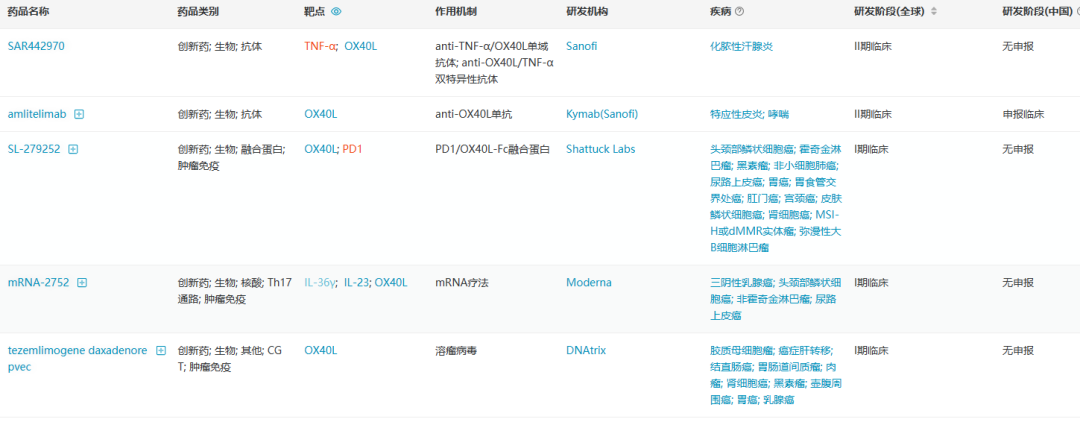Viewport: 1080px width, 422px height.
Task: Open the amlitelimab drug page
Action: (x=36, y=114)
